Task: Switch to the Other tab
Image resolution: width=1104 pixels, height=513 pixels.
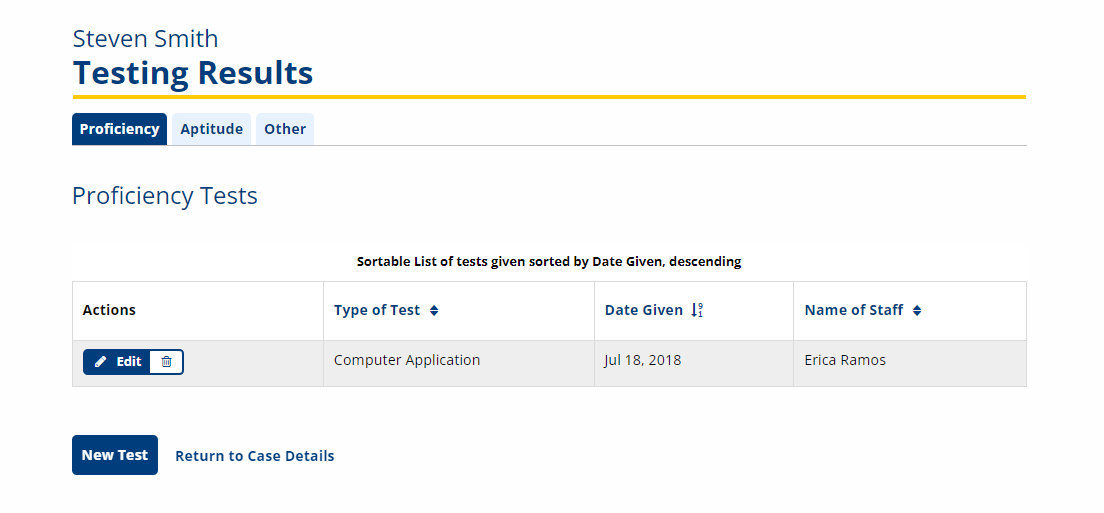Action: [x=285, y=129]
